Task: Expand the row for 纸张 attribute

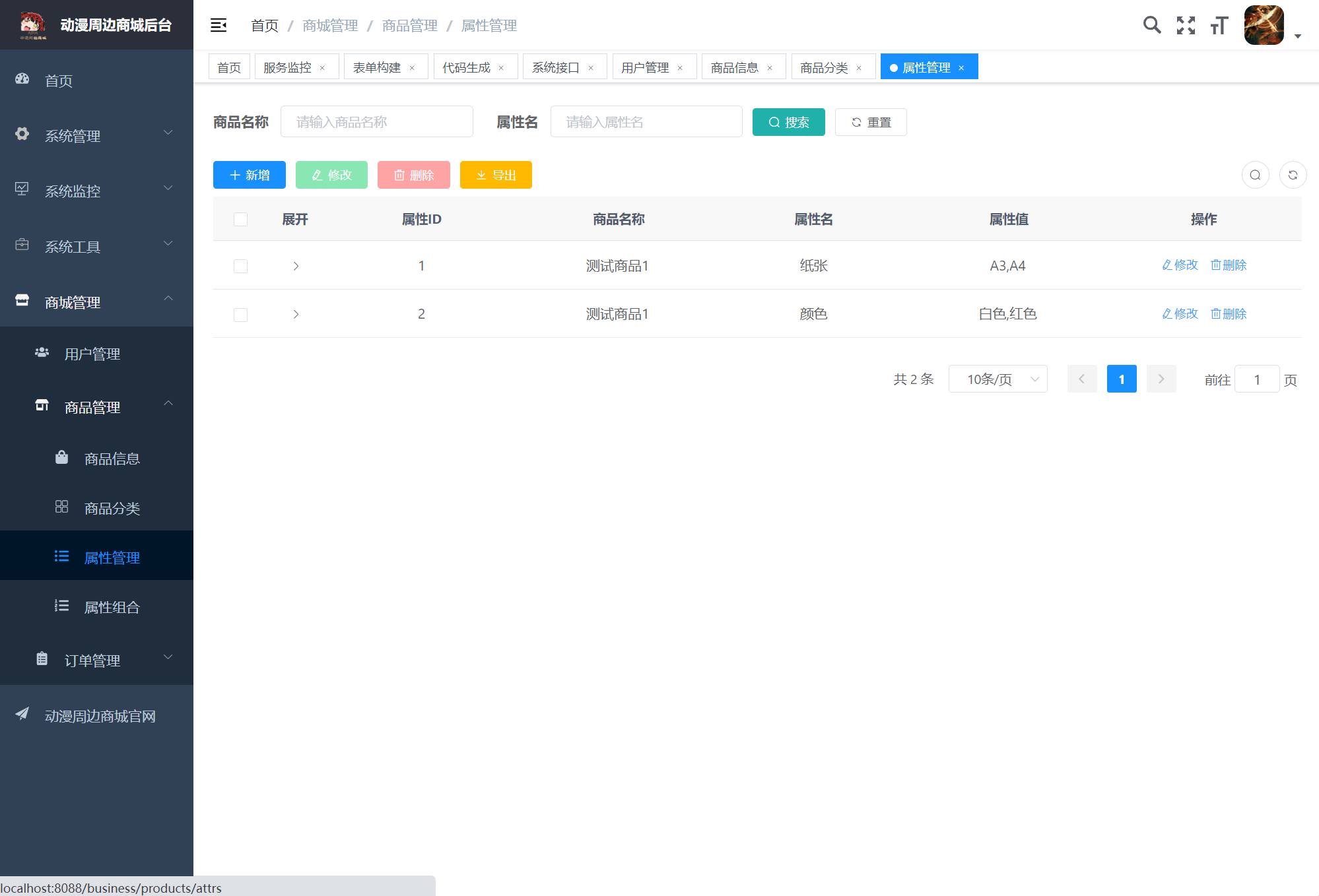Action: tap(296, 266)
